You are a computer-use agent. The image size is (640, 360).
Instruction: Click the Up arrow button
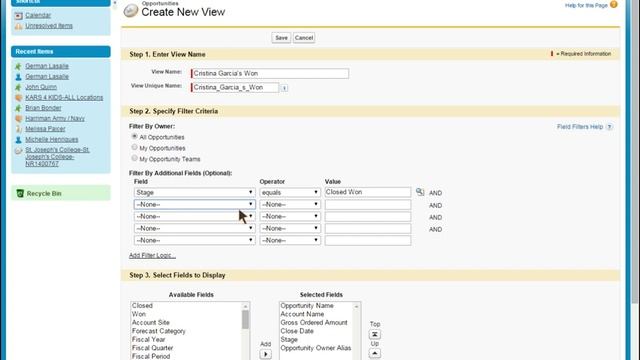[375, 353]
